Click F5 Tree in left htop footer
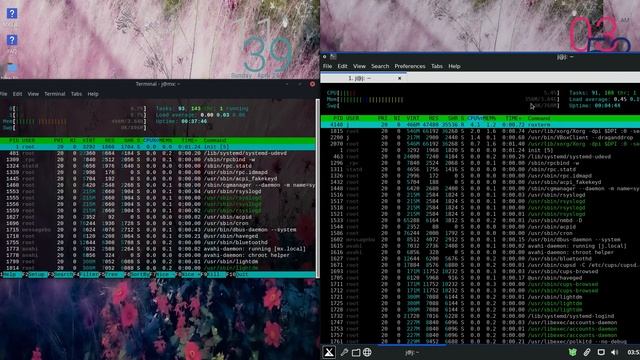640x360 pixels. point(113,275)
